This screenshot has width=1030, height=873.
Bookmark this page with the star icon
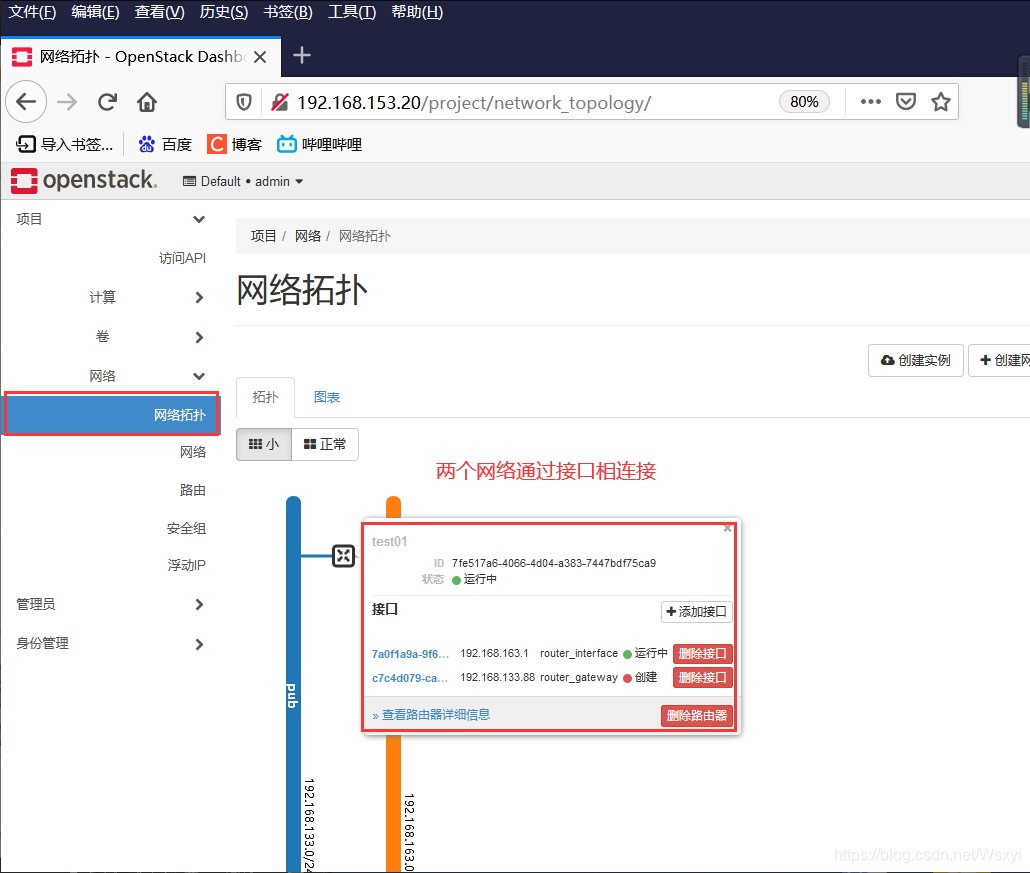point(941,102)
